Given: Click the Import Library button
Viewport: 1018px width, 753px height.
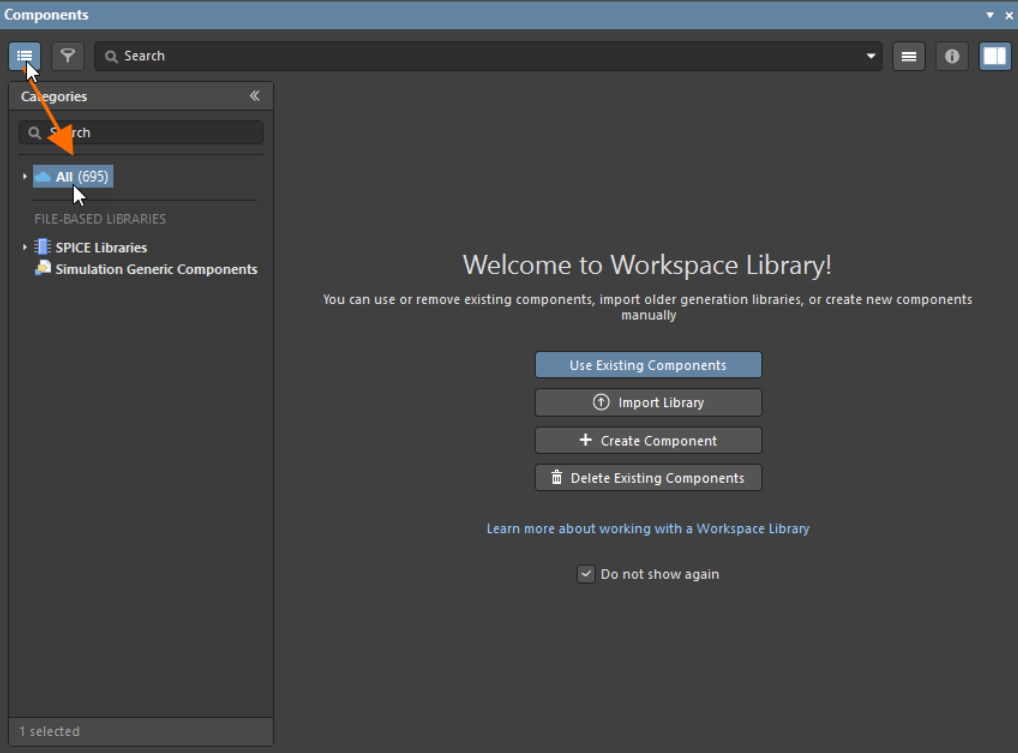Looking at the screenshot, I should 648,402.
